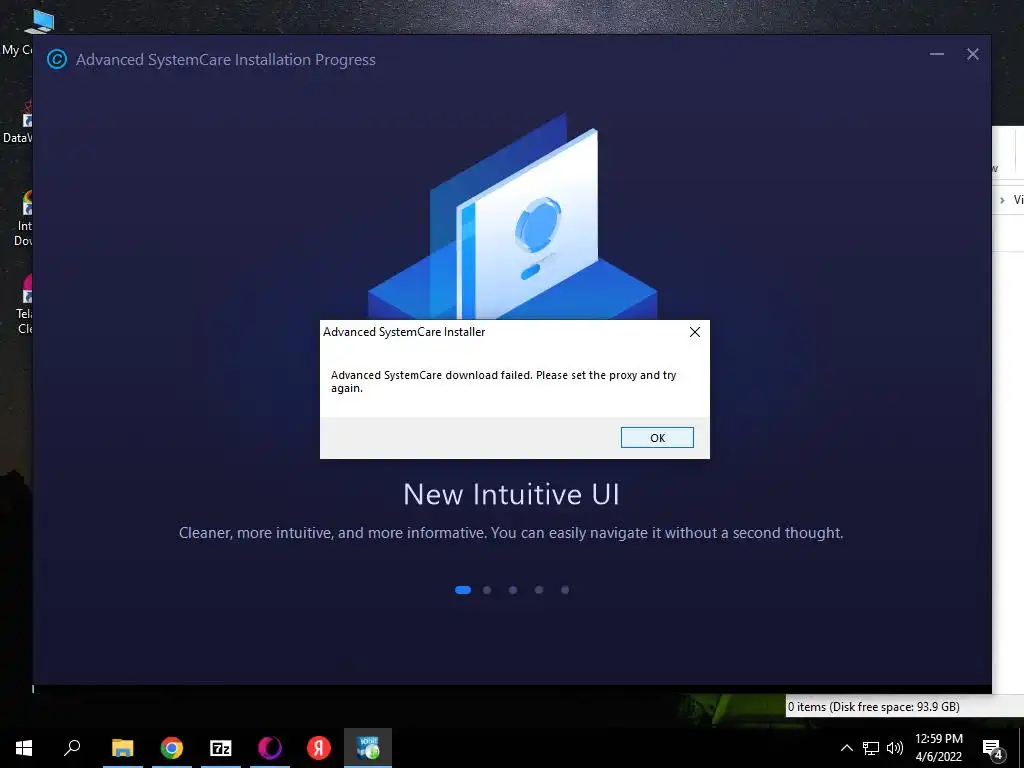Select the fifth slide indicator dot
1024x768 pixels.
565,590
